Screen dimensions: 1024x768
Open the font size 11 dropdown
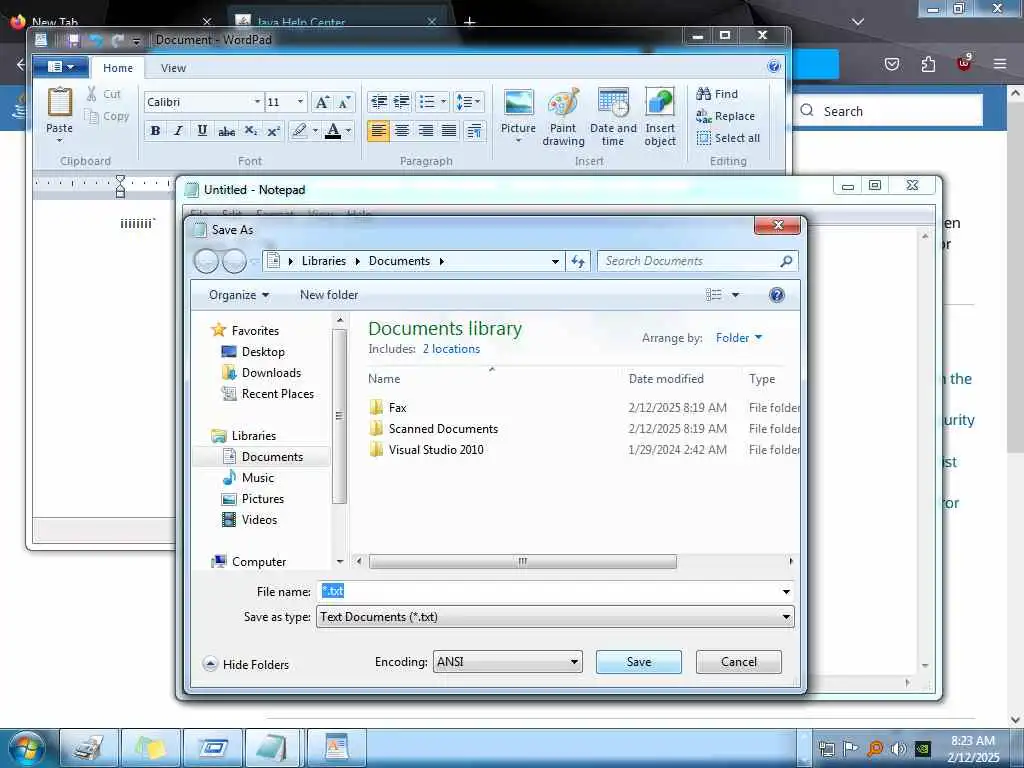300,102
